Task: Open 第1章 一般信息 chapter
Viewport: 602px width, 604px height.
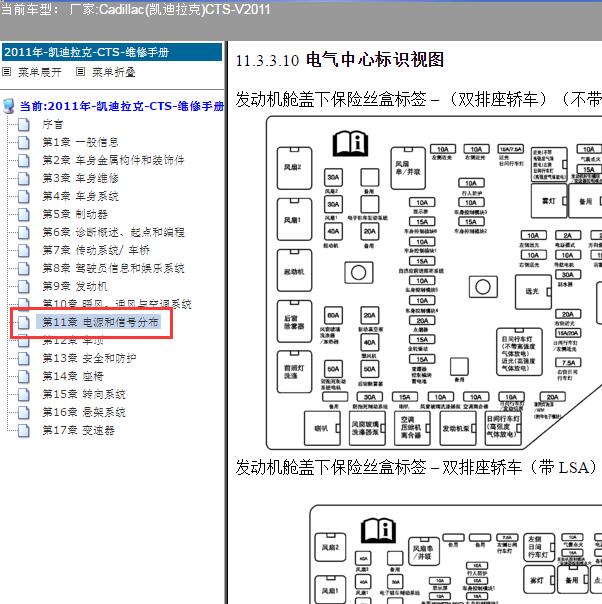Action: click(x=80, y=143)
